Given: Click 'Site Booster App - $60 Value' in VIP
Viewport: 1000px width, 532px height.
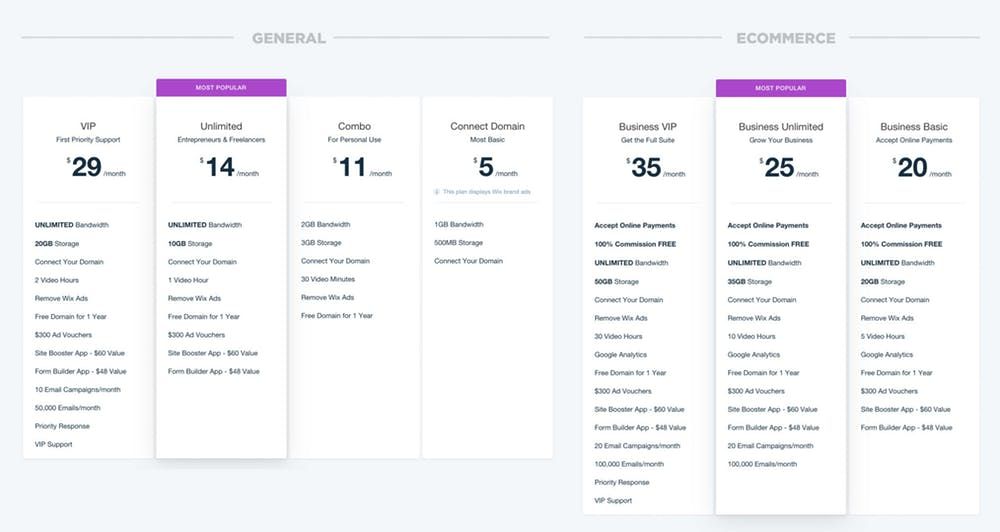Looking at the screenshot, I should coord(80,353).
